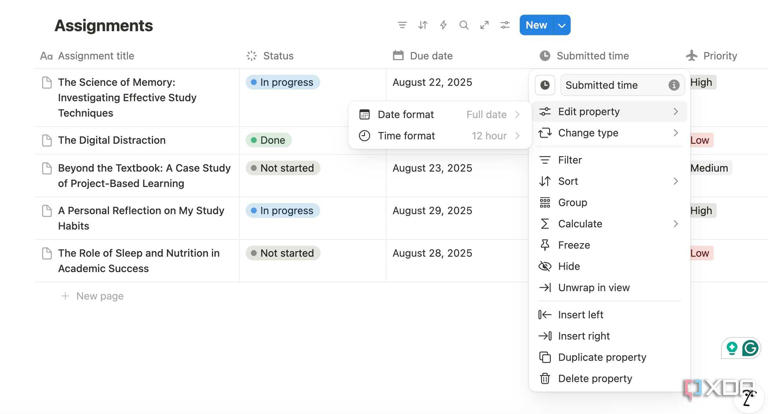
Task: Open the Calculate submenu
Action: [609, 224]
